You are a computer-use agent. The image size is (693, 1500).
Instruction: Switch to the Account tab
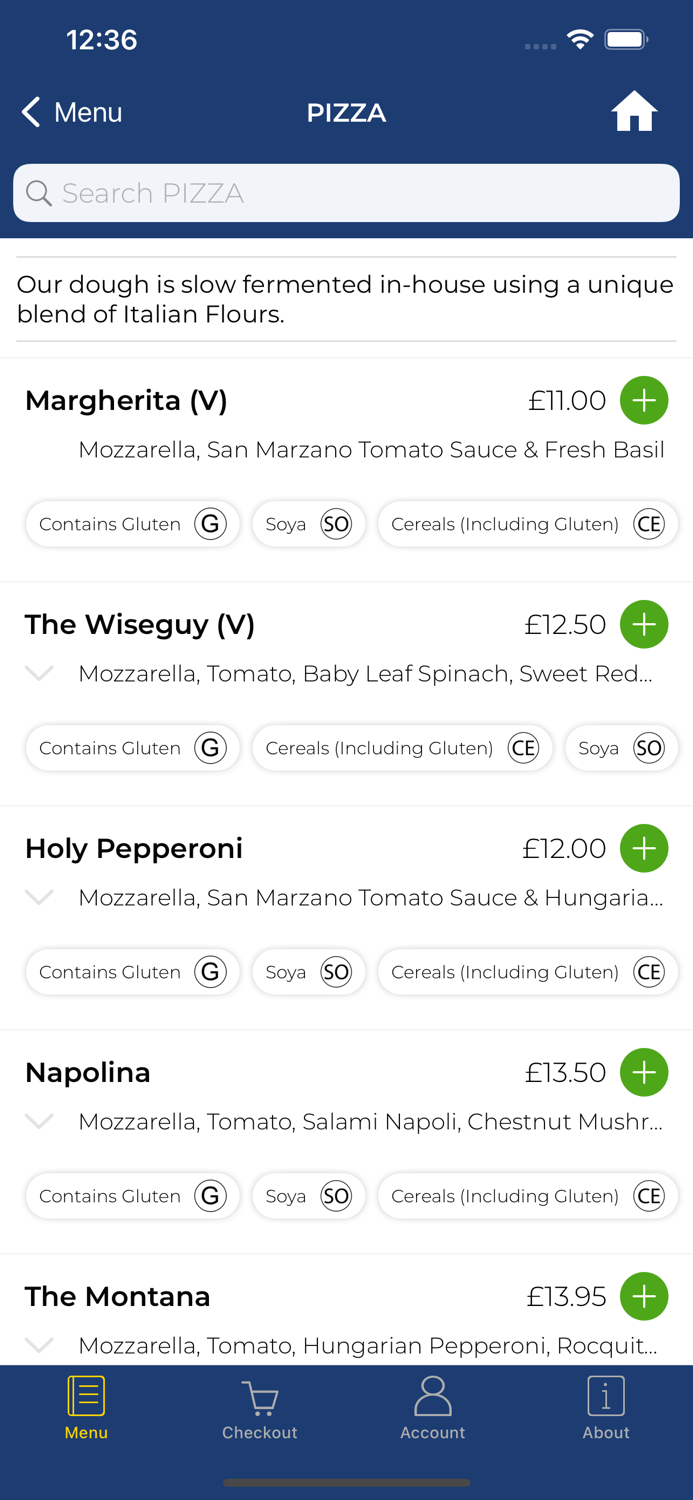tap(432, 1407)
